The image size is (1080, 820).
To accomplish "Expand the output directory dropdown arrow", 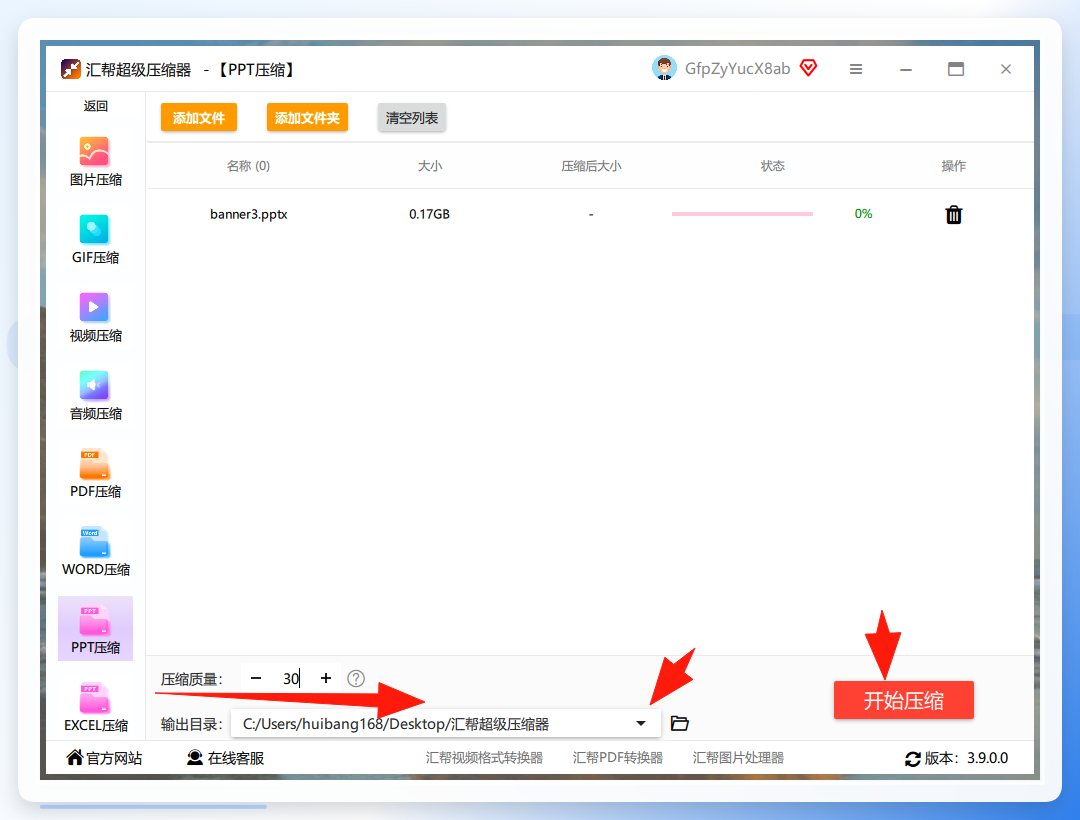I will tap(641, 724).
